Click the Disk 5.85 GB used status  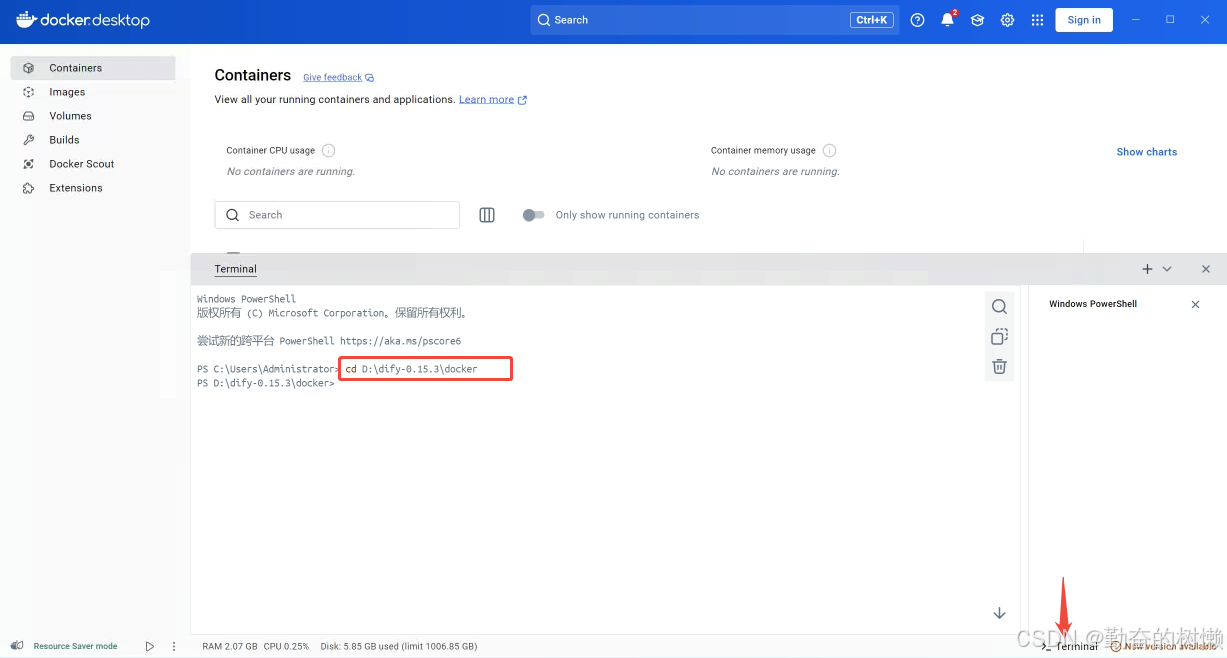(x=399, y=646)
